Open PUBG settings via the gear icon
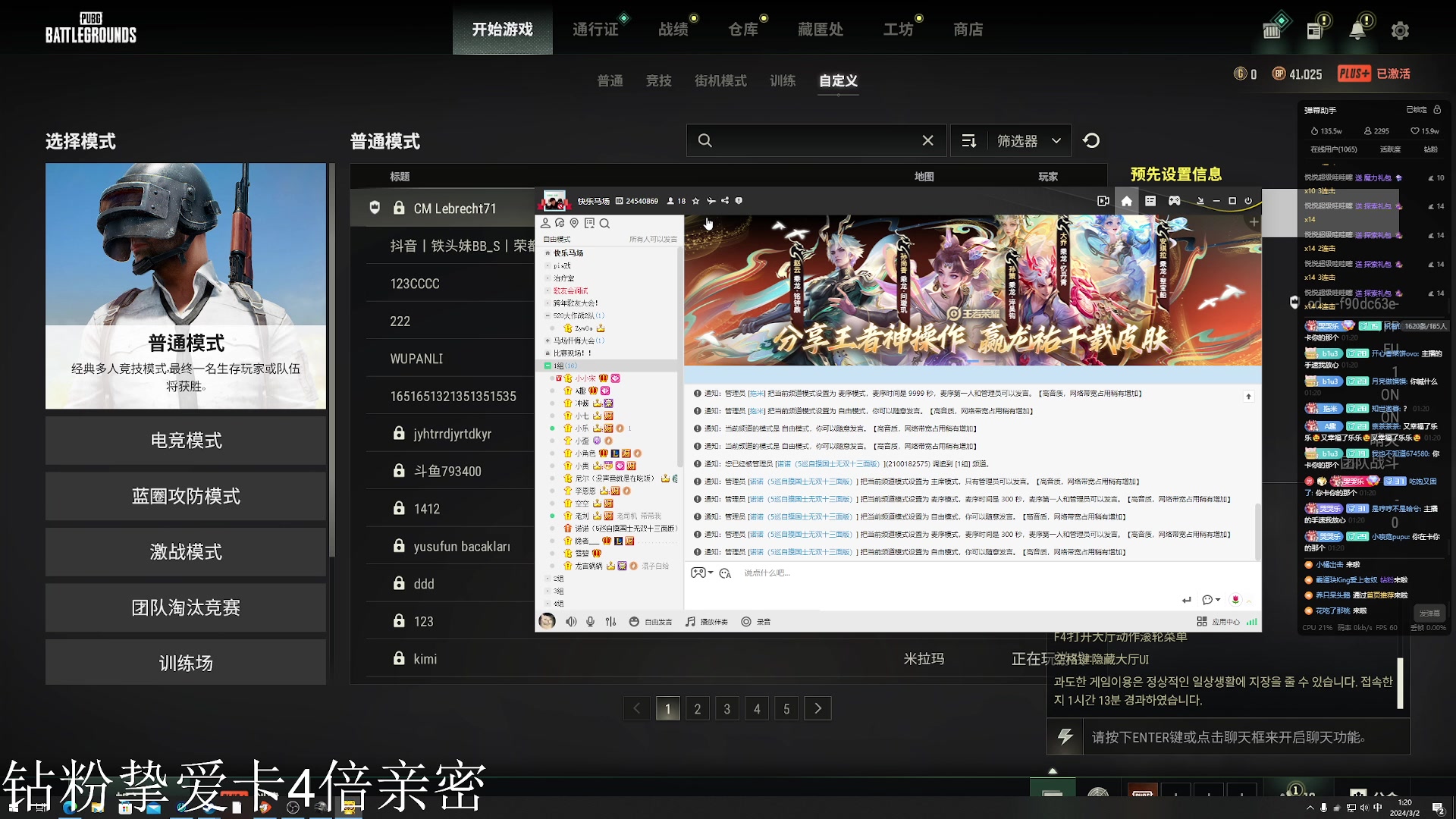The width and height of the screenshot is (1456, 819). (1400, 30)
